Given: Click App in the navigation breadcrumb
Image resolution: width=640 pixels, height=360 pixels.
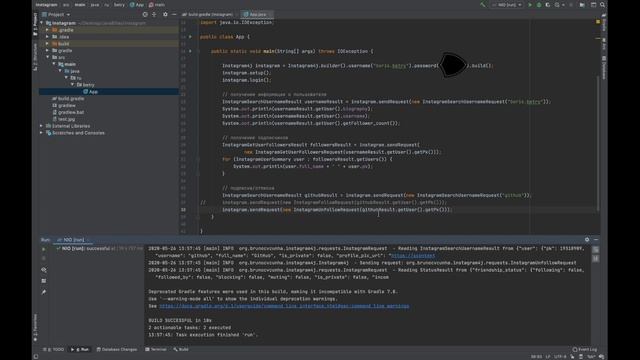Looking at the screenshot, I should [137, 5].
